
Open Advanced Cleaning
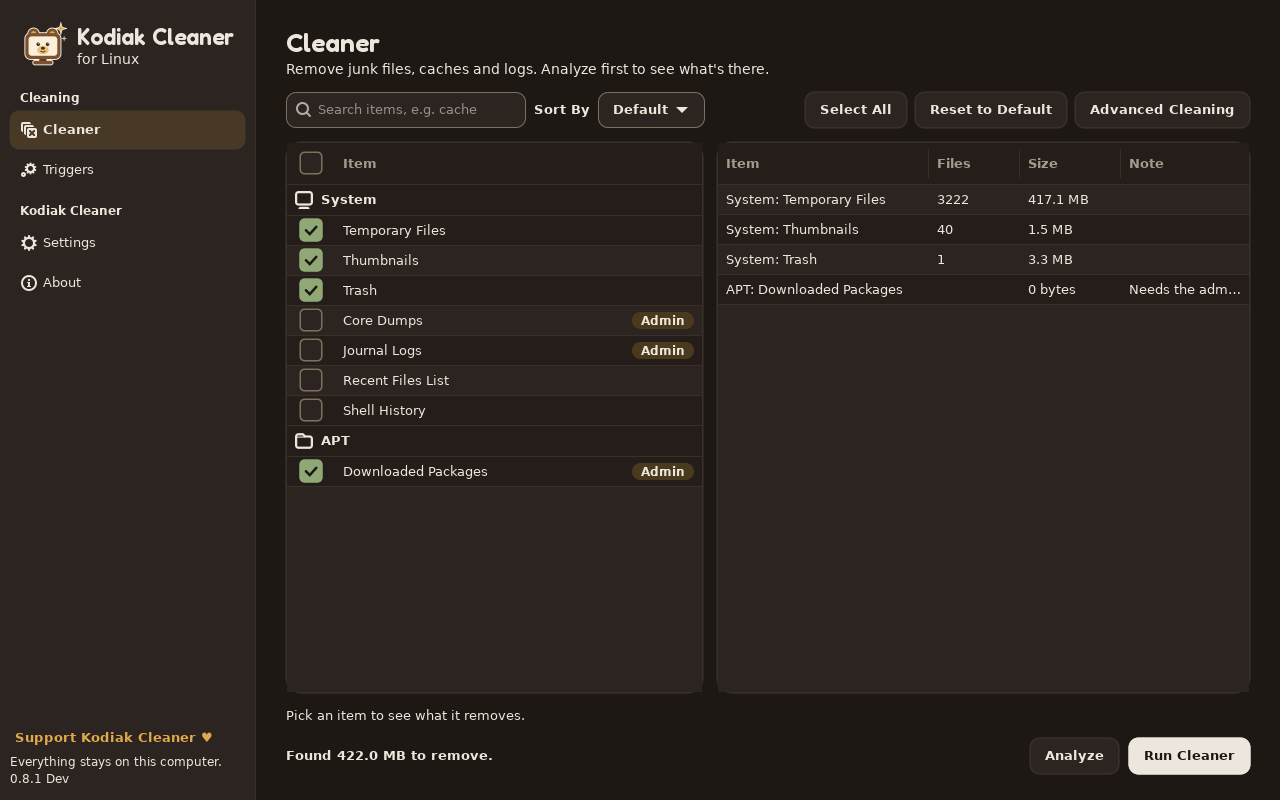click(1162, 110)
